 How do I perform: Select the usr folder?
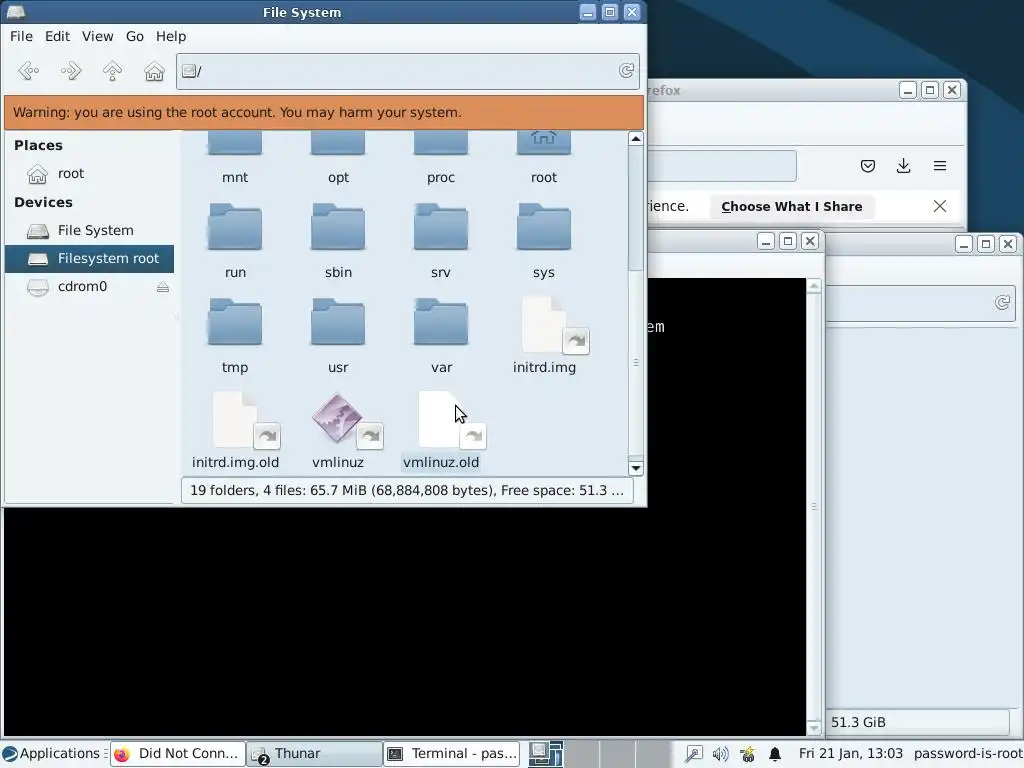(338, 336)
